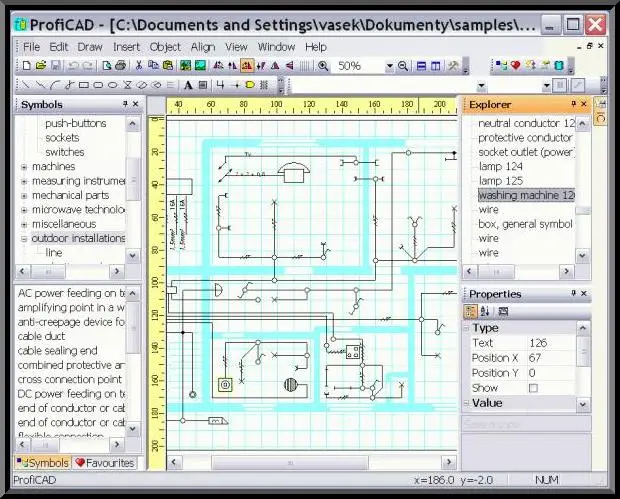Close the Symbols panel

pos(136,104)
